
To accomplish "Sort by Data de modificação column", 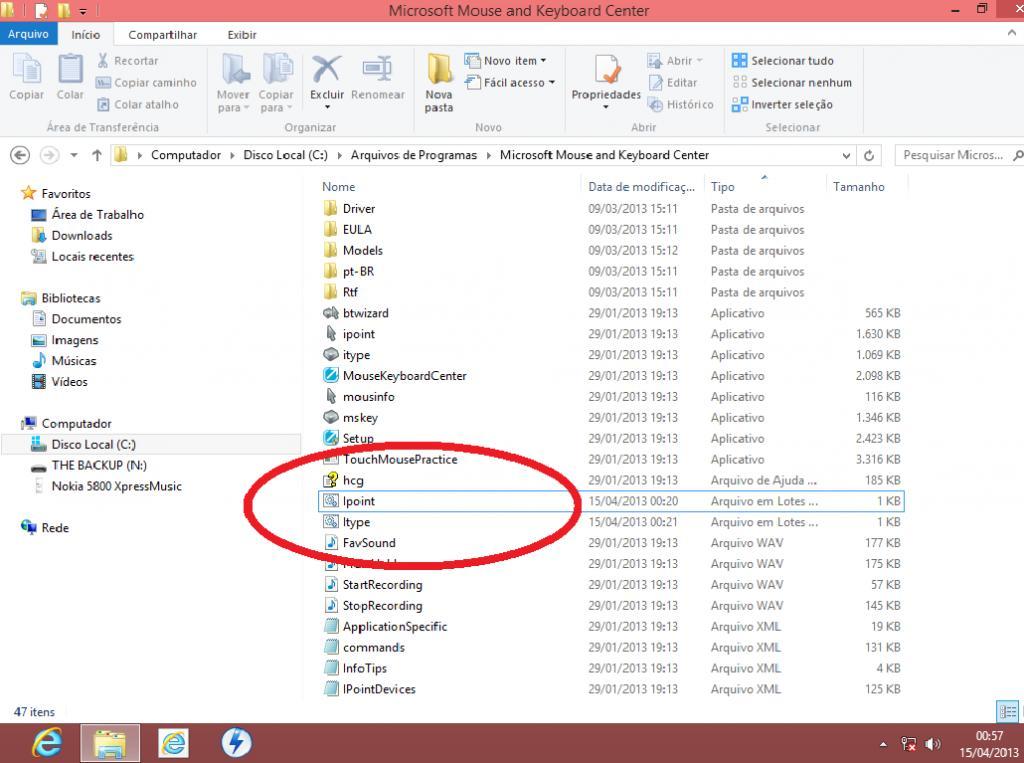I will point(641,187).
